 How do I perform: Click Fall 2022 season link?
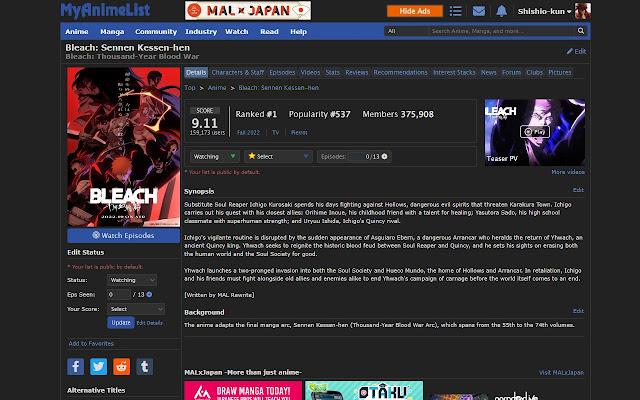pos(248,133)
